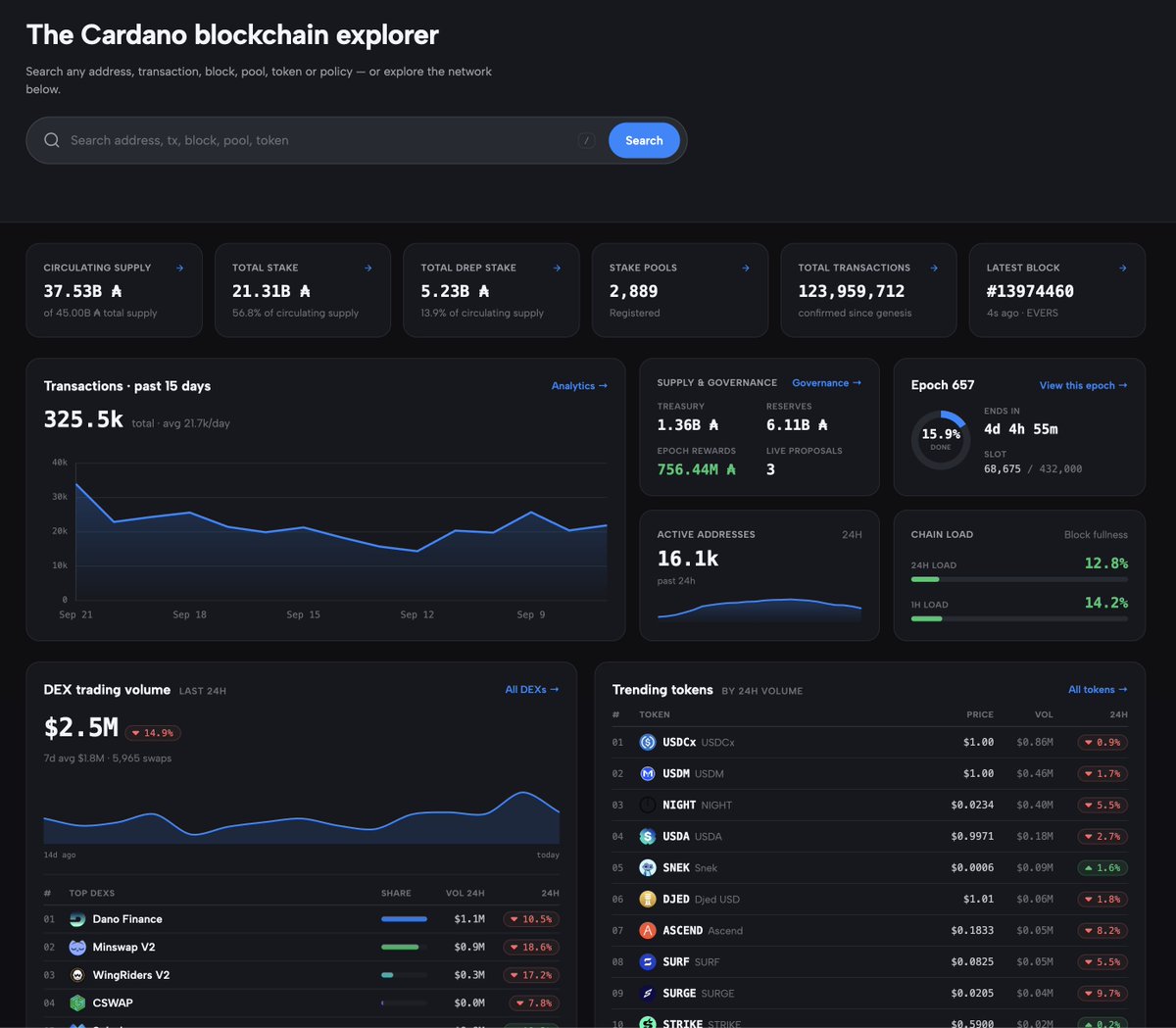Image resolution: width=1176 pixels, height=1028 pixels.
Task: Click the stake pools count 2,889
Action: click(x=634, y=291)
